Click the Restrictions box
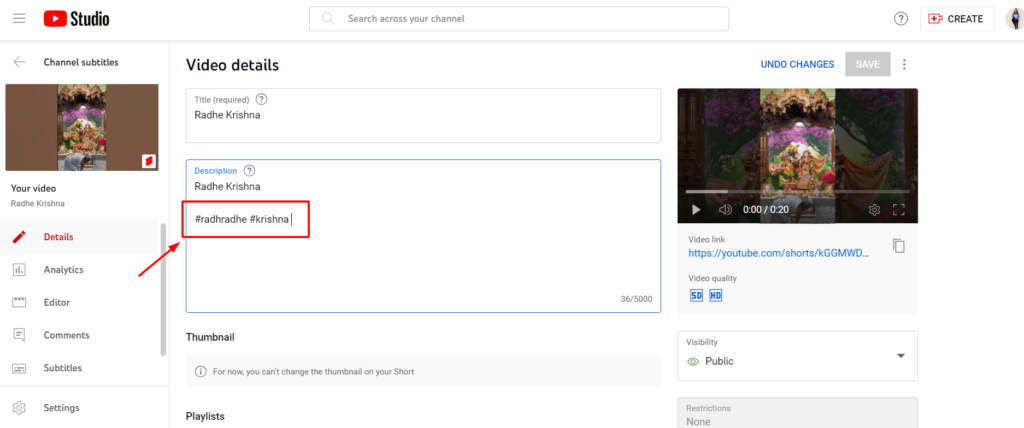The width and height of the screenshot is (1024, 428). pos(797,413)
